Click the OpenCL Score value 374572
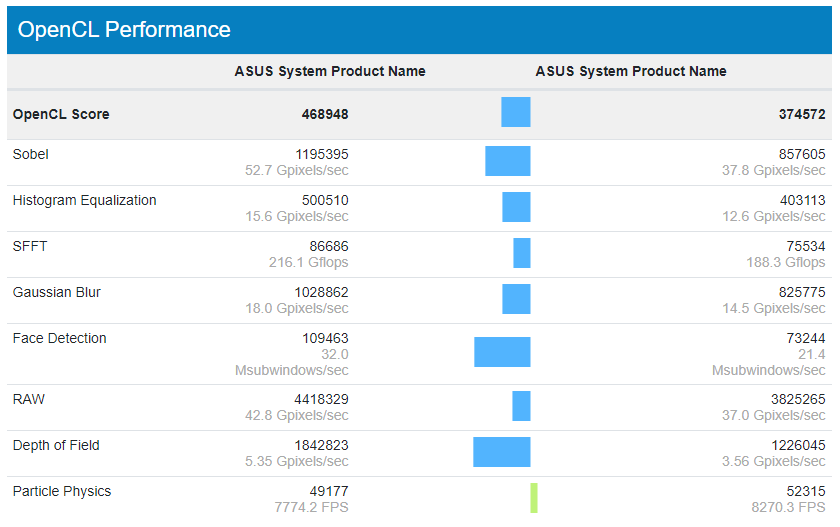The image size is (840, 527). (x=802, y=114)
